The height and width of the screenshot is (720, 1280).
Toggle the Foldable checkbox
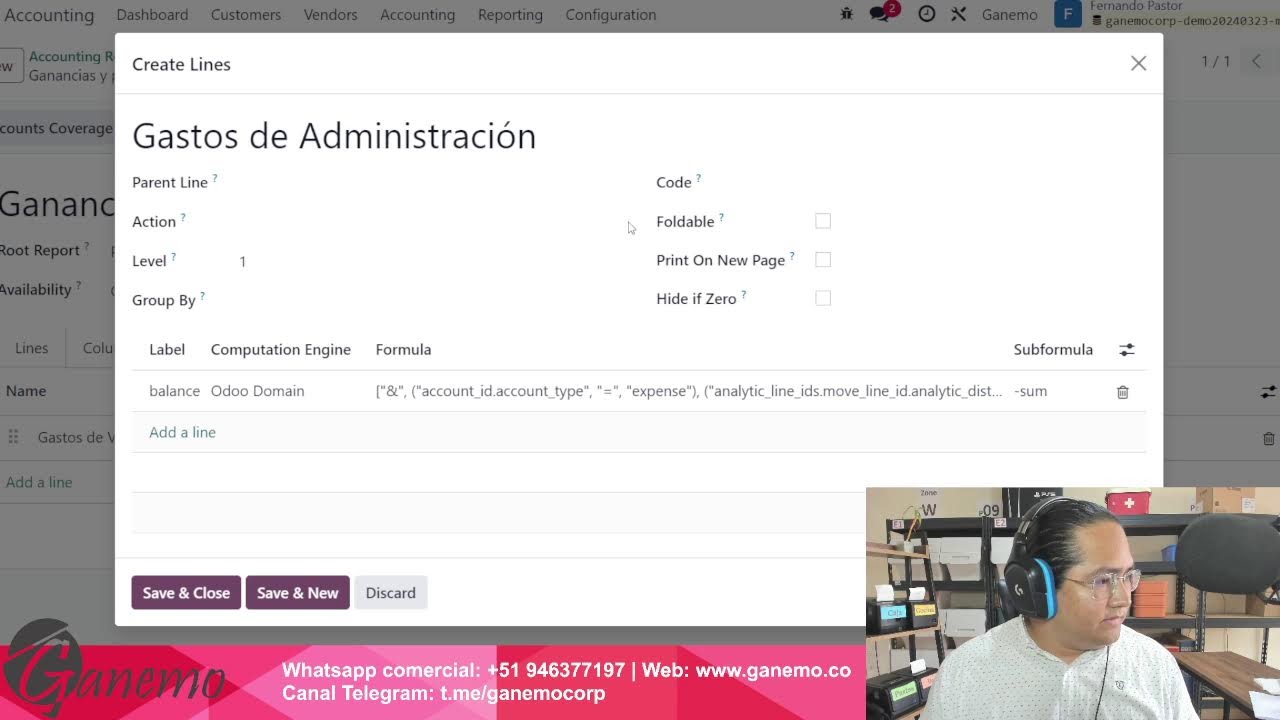coord(823,221)
